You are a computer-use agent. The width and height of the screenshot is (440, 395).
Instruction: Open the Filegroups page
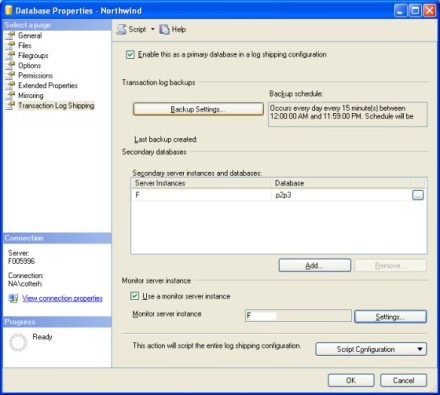point(33,55)
